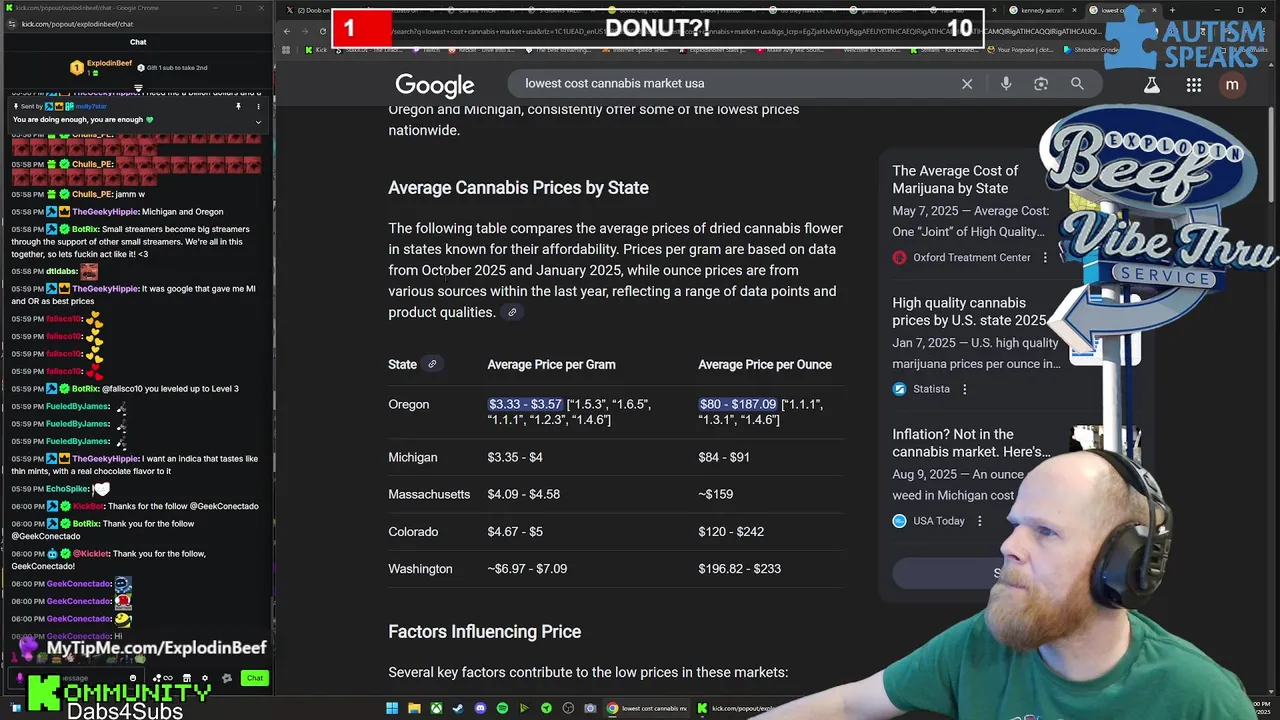Go to Google home via logo
The width and height of the screenshot is (1280, 720).
(434, 86)
